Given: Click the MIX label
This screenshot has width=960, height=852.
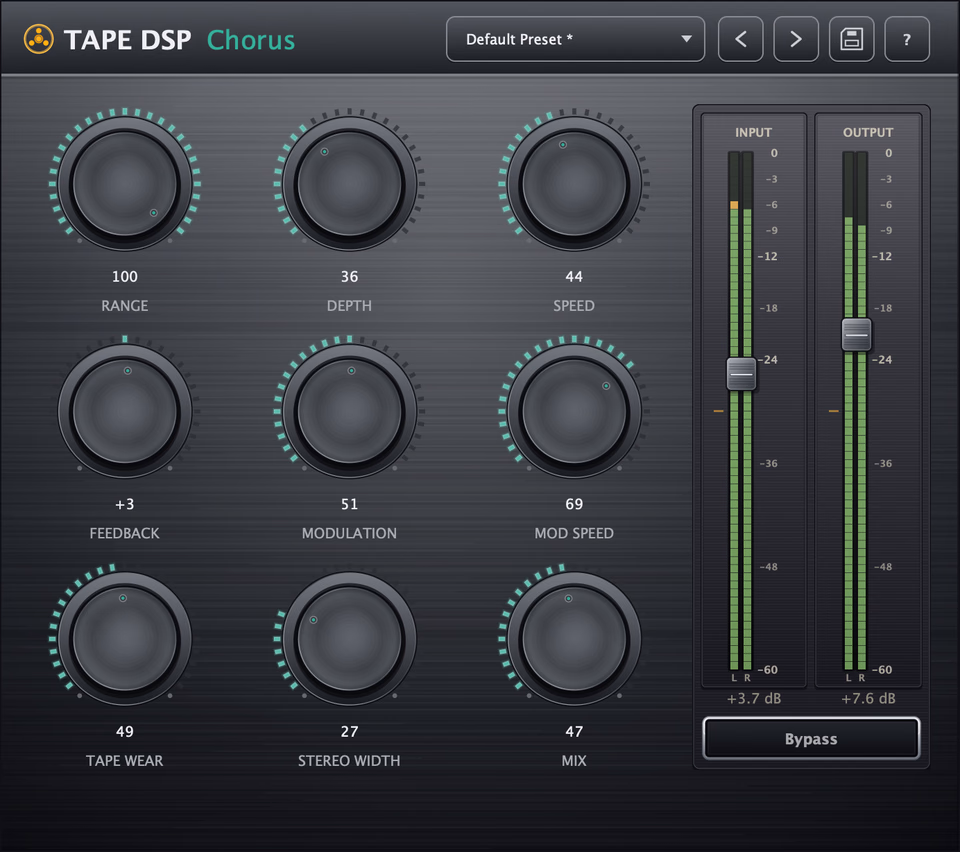Looking at the screenshot, I should tap(574, 761).
